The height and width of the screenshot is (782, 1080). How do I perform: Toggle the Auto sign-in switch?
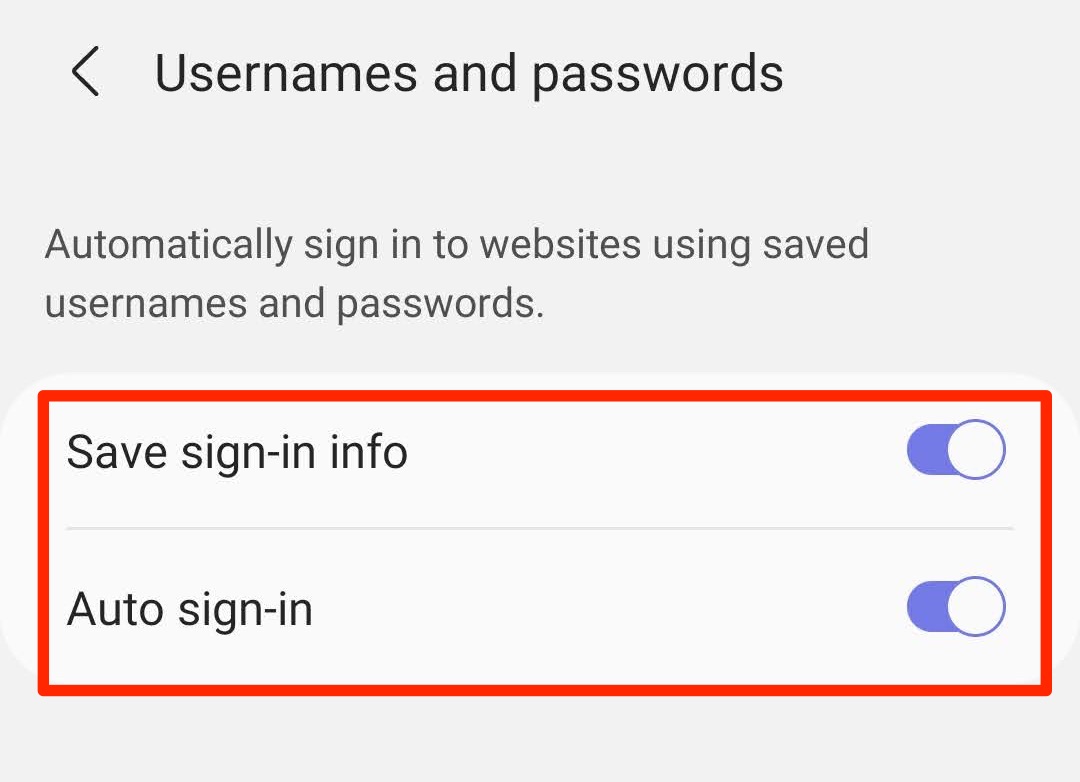tap(955, 607)
